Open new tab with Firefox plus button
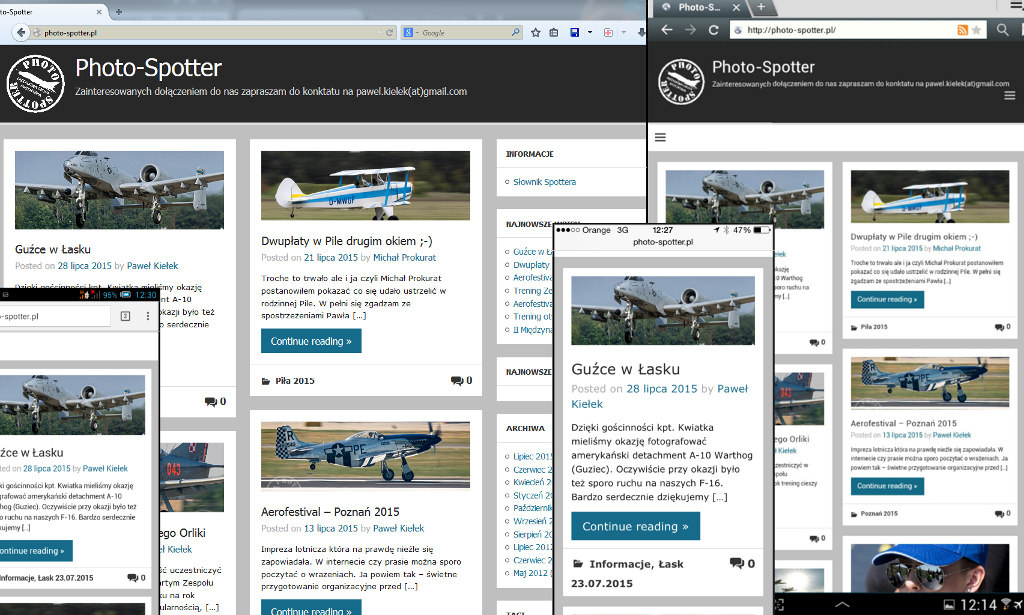The image size is (1024, 615). (119, 11)
